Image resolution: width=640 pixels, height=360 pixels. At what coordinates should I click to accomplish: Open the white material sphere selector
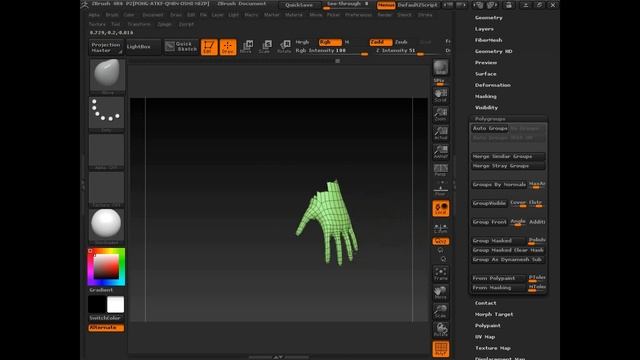[x=107, y=225]
